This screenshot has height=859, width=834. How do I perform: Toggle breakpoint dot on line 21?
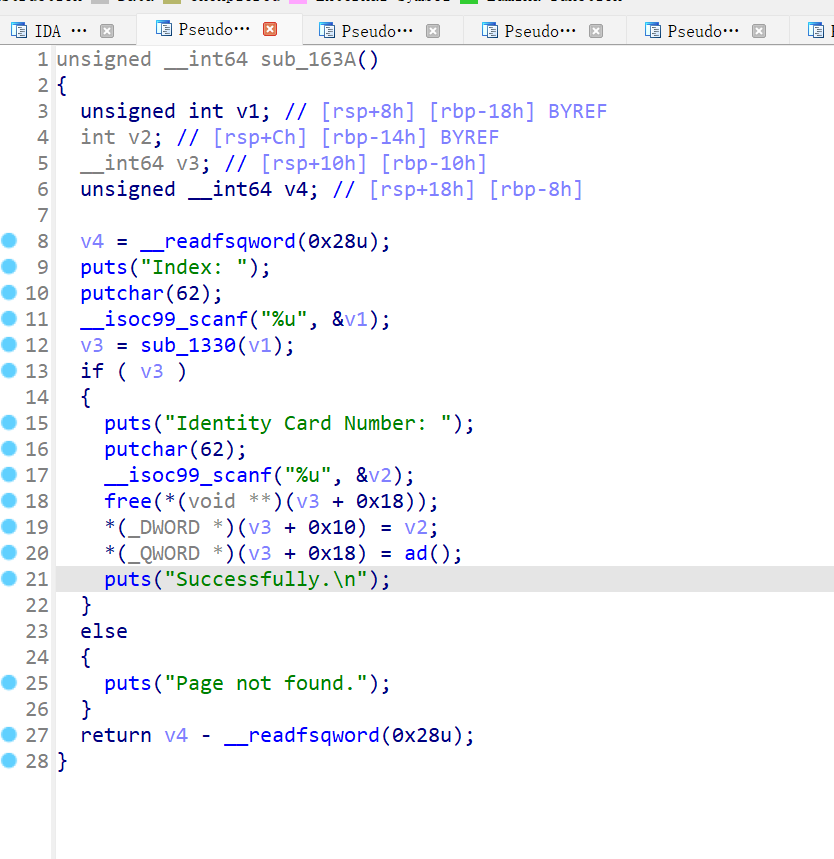(9, 579)
